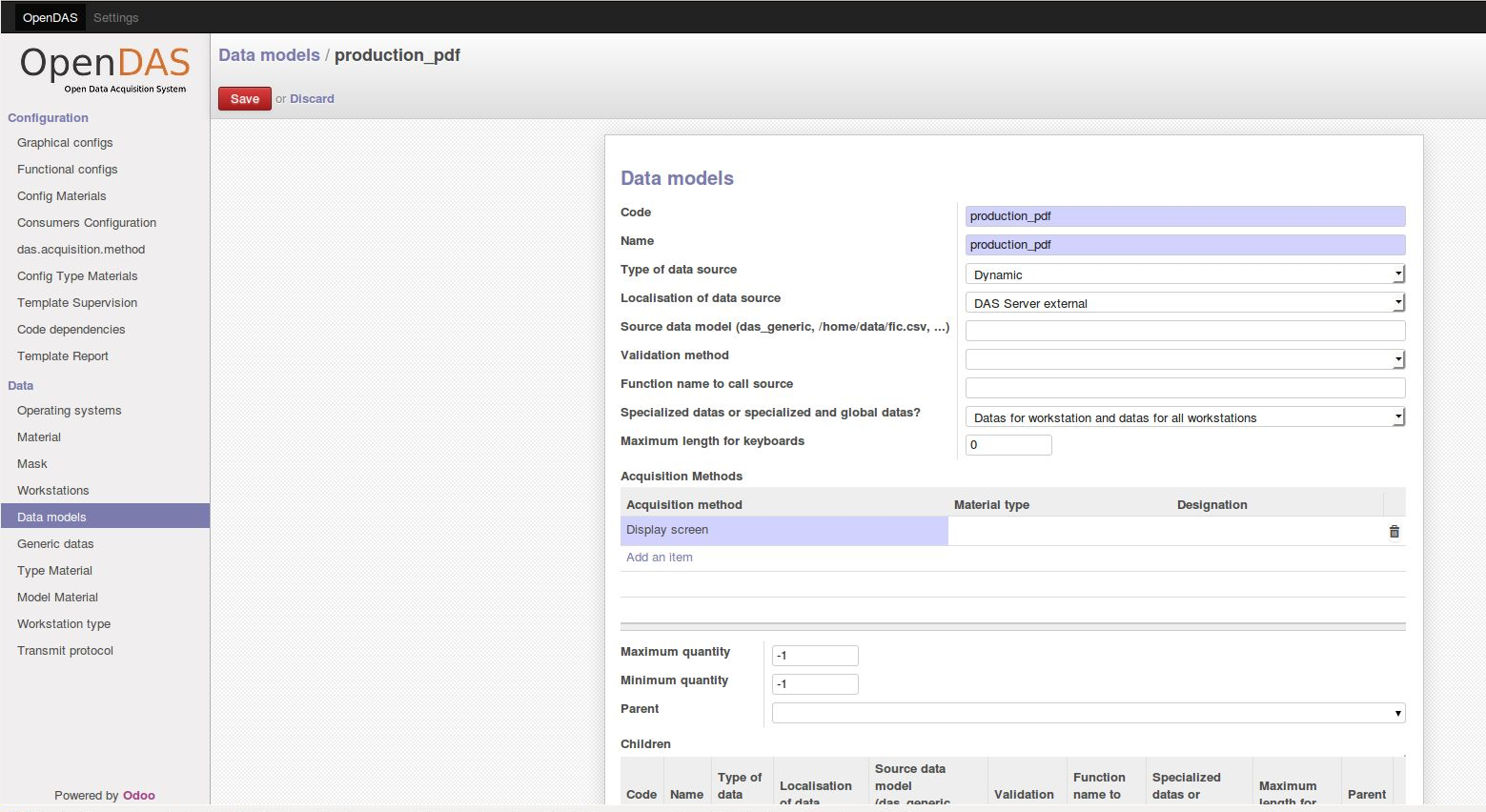This screenshot has width=1486, height=812.
Task: Select the Display screen acquisition method cell
Action: 784,531
